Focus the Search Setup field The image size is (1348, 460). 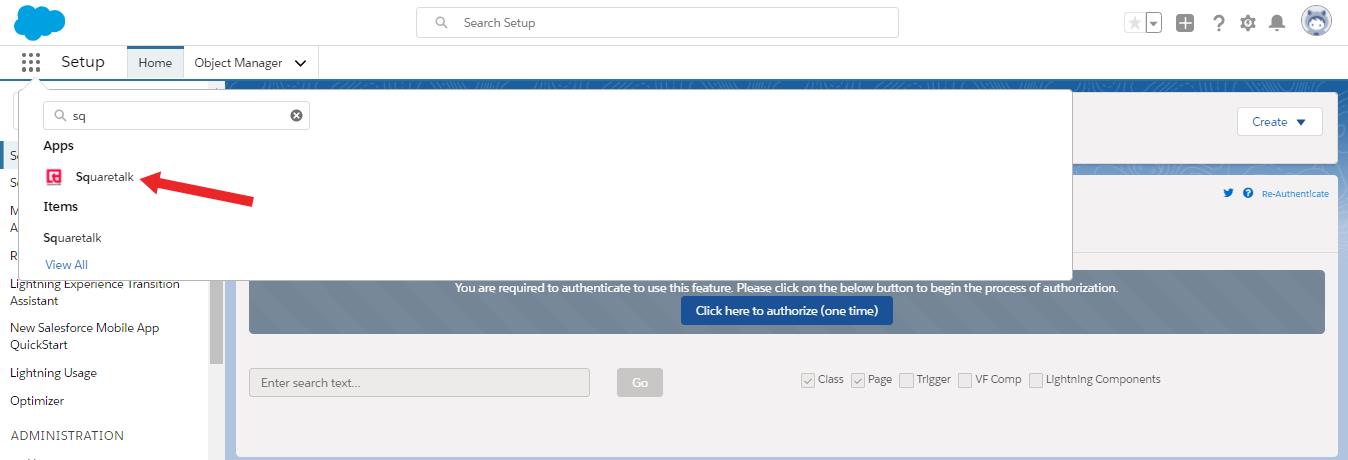coord(657,23)
